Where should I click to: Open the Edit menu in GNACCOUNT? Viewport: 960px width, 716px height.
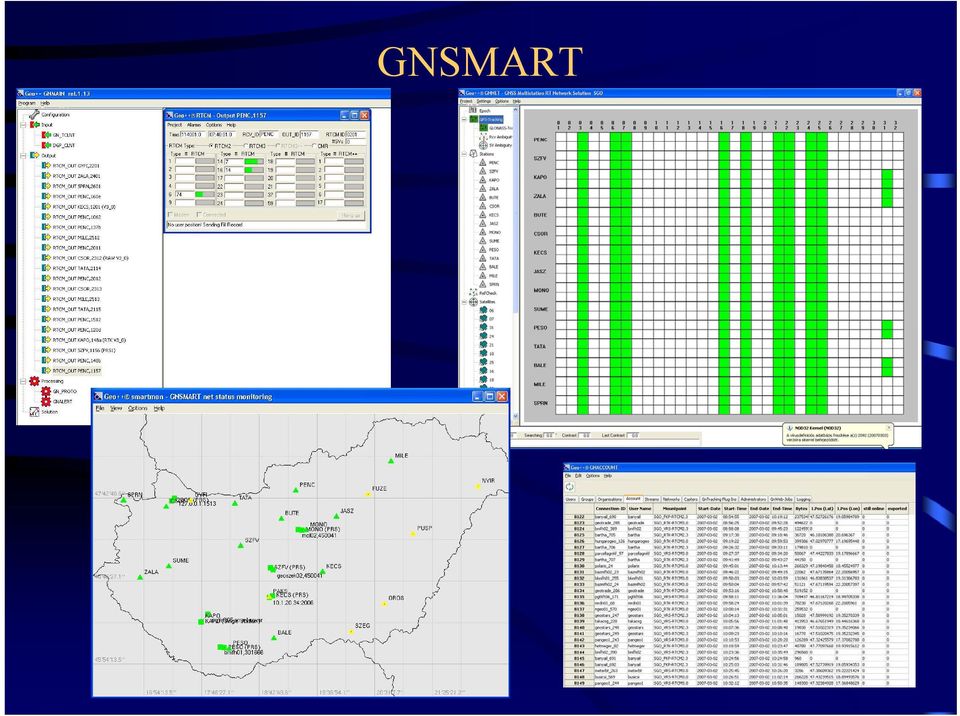[578, 476]
